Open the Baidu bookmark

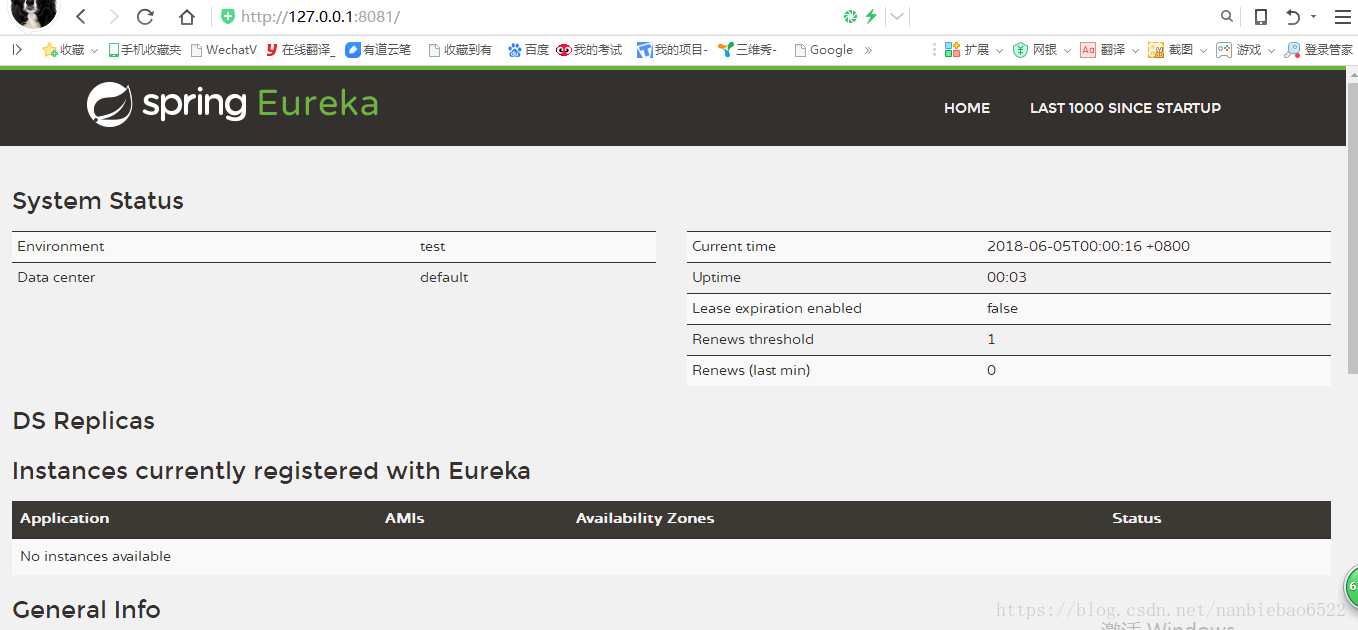pos(528,50)
